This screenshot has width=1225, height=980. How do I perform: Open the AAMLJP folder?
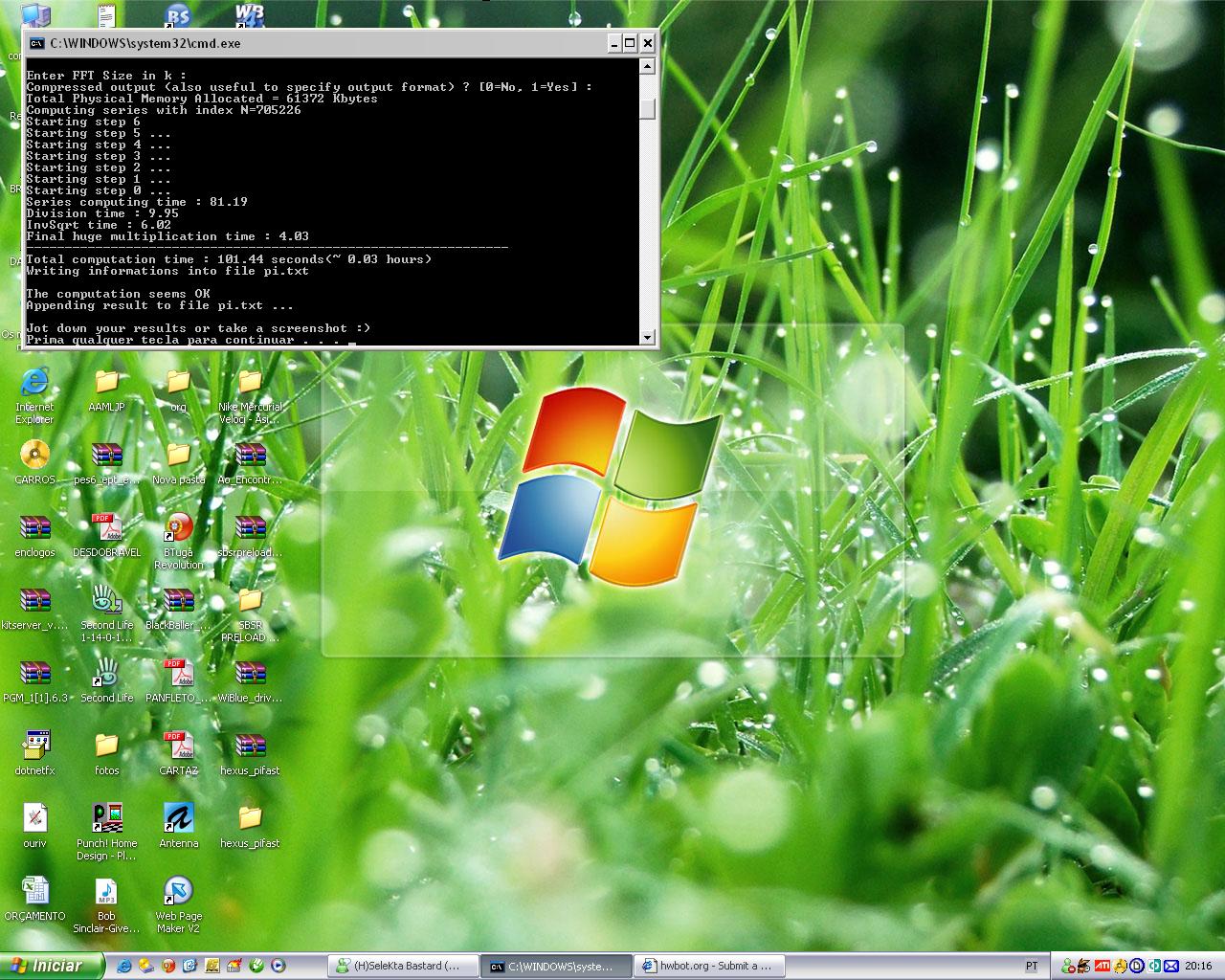click(x=106, y=382)
